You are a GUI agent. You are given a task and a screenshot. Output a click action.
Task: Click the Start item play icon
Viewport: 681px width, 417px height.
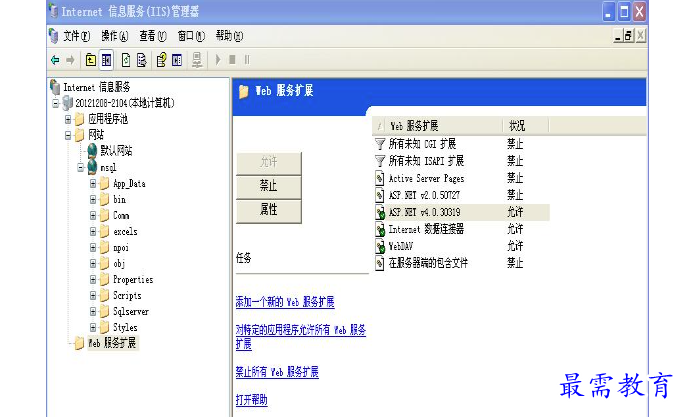coord(218,60)
